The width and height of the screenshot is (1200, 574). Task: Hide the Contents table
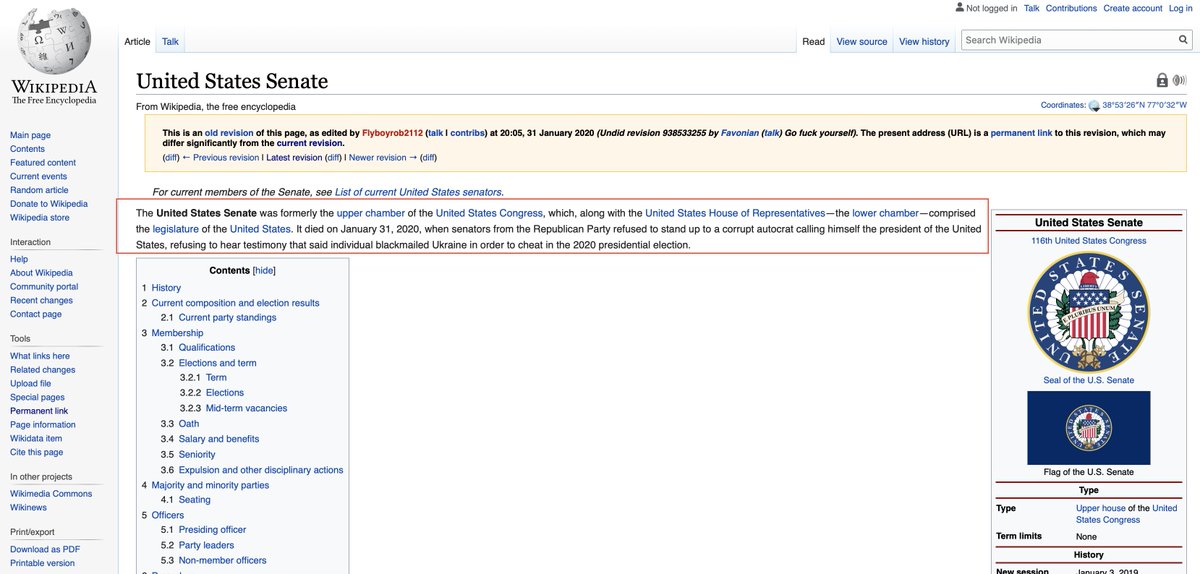pos(264,270)
